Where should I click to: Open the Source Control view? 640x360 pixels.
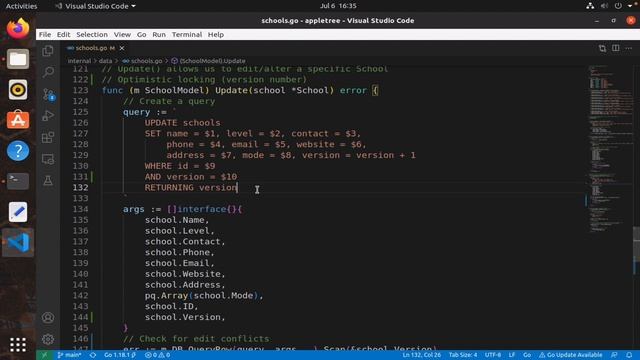pos(48,95)
